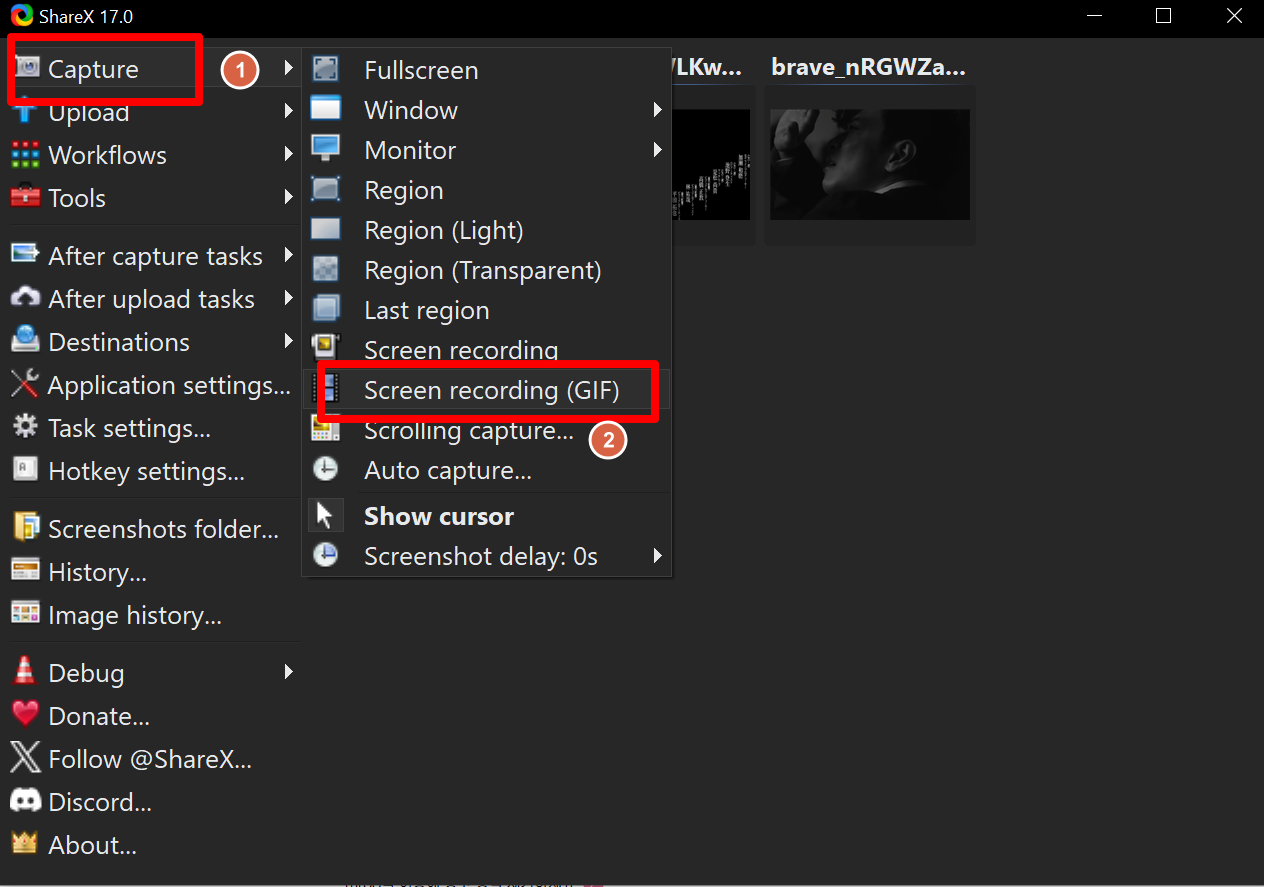Click the Workflows grid icon

(25, 154)
